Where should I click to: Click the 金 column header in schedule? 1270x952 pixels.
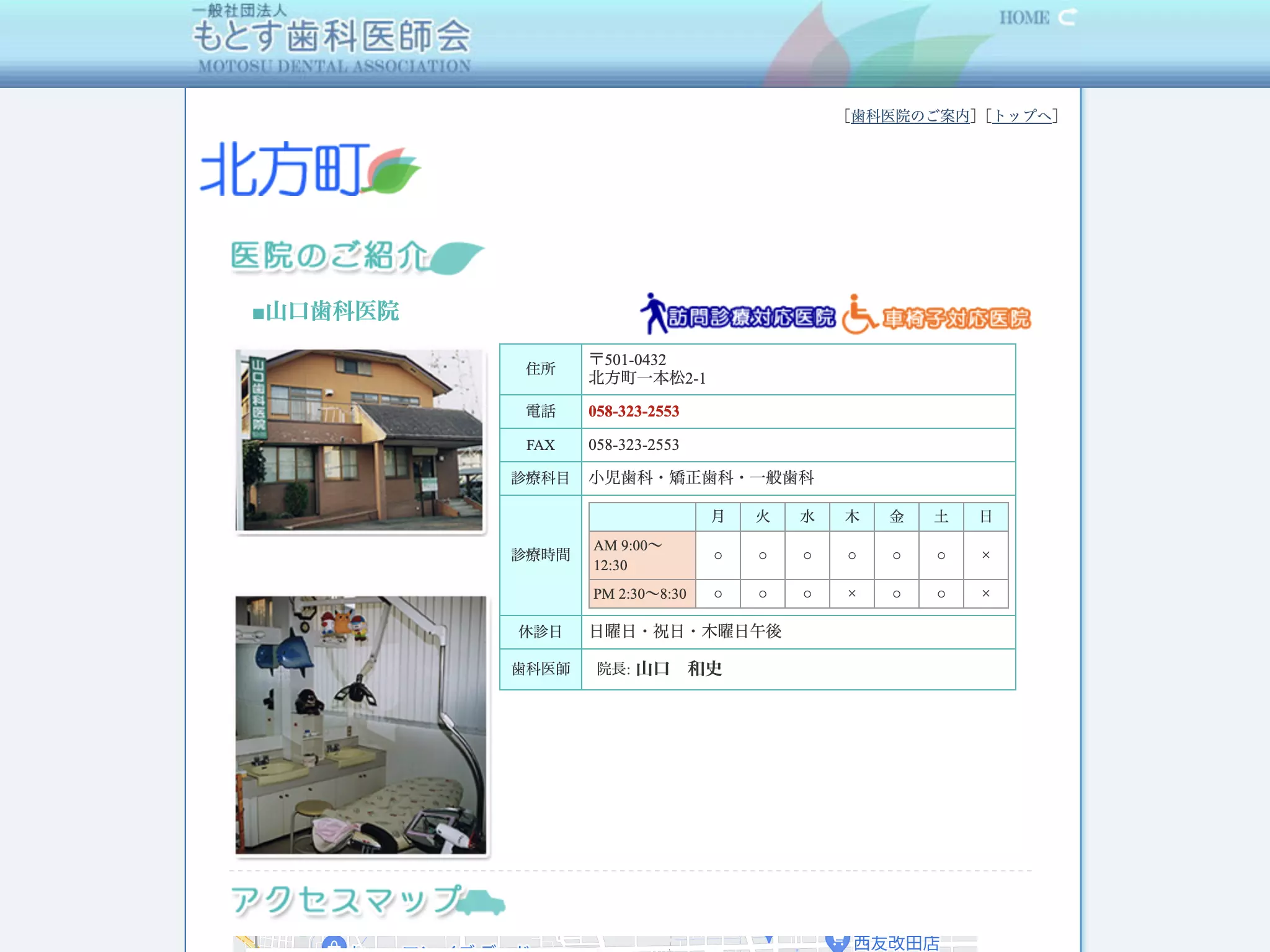click(x=897, y=517)
